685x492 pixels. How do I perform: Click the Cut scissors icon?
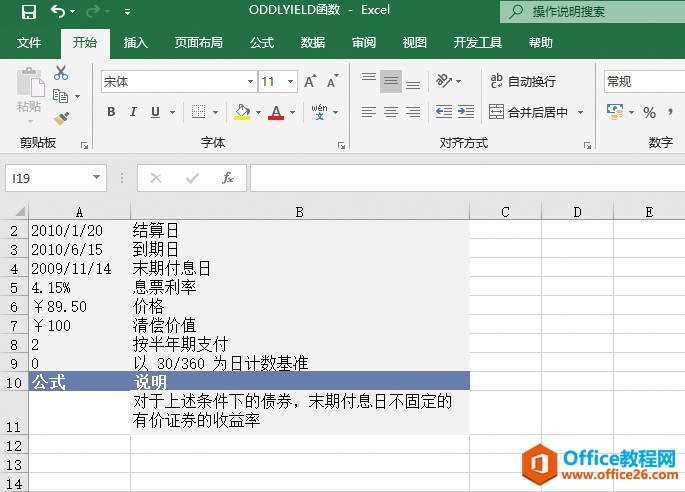[x=61, y=73]
